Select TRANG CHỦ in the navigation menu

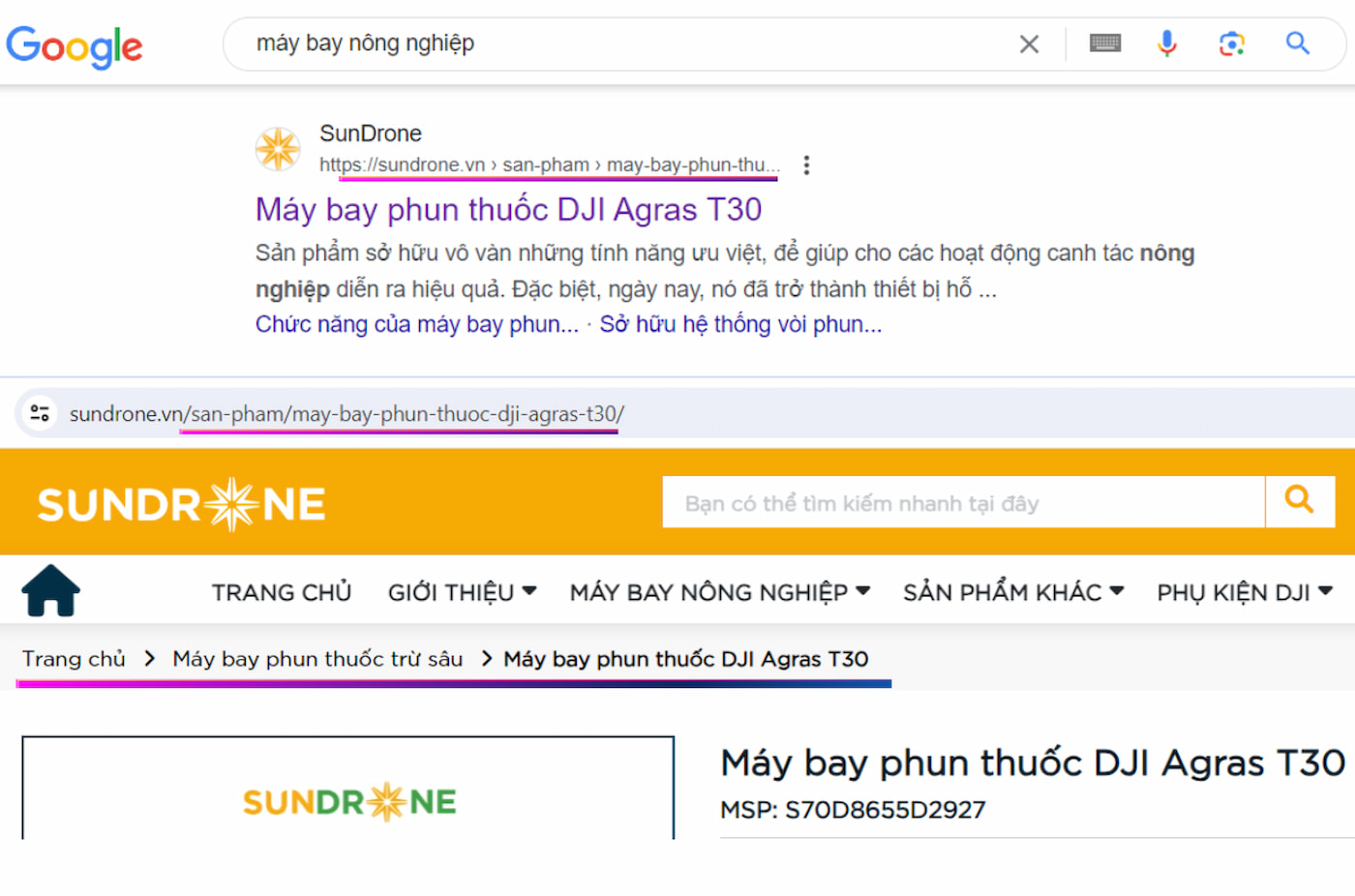tap(282, 592)
